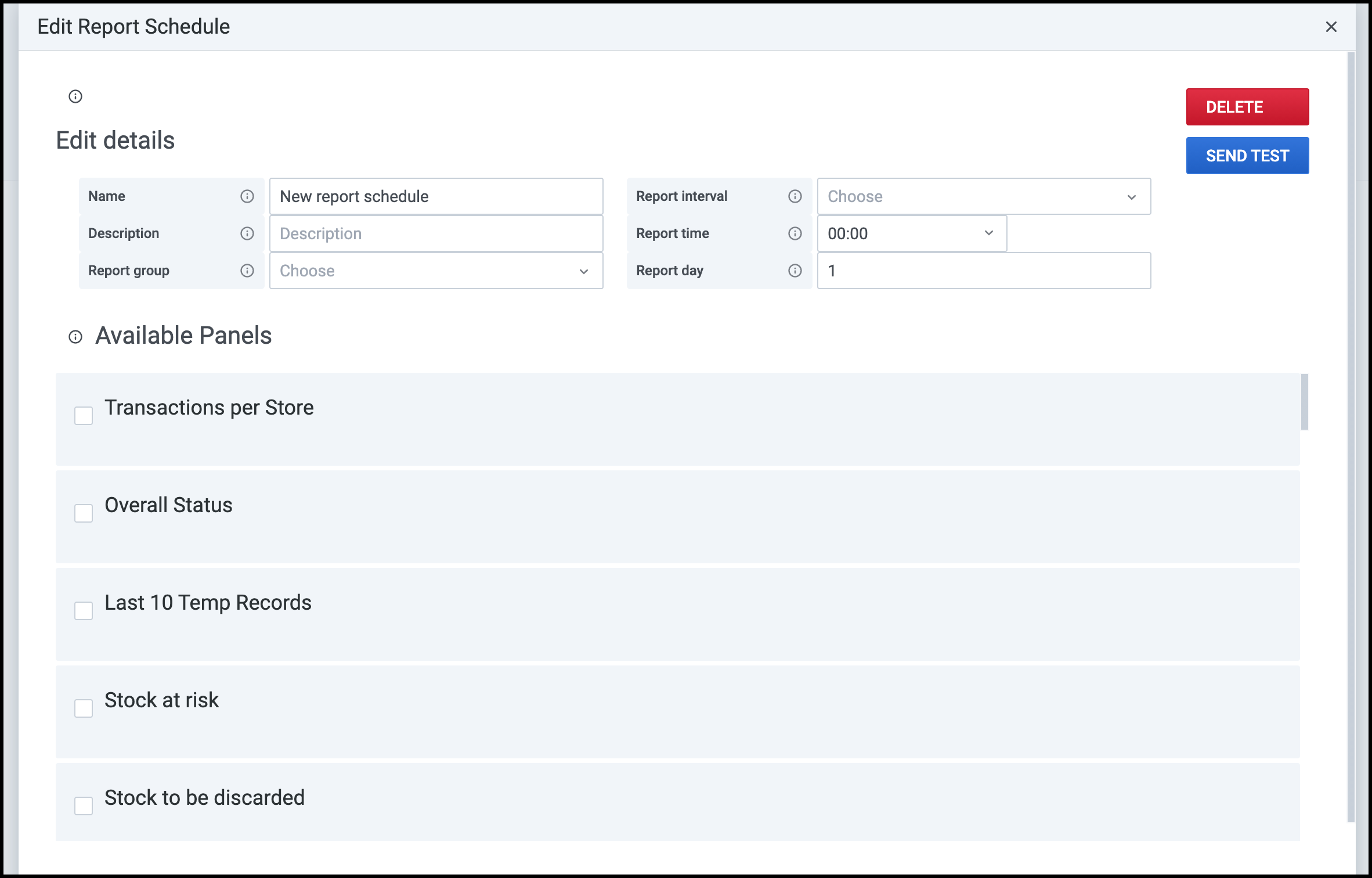1372x878 pixels.
Task: Click info icon beside Report group
Action: [247, 271]
